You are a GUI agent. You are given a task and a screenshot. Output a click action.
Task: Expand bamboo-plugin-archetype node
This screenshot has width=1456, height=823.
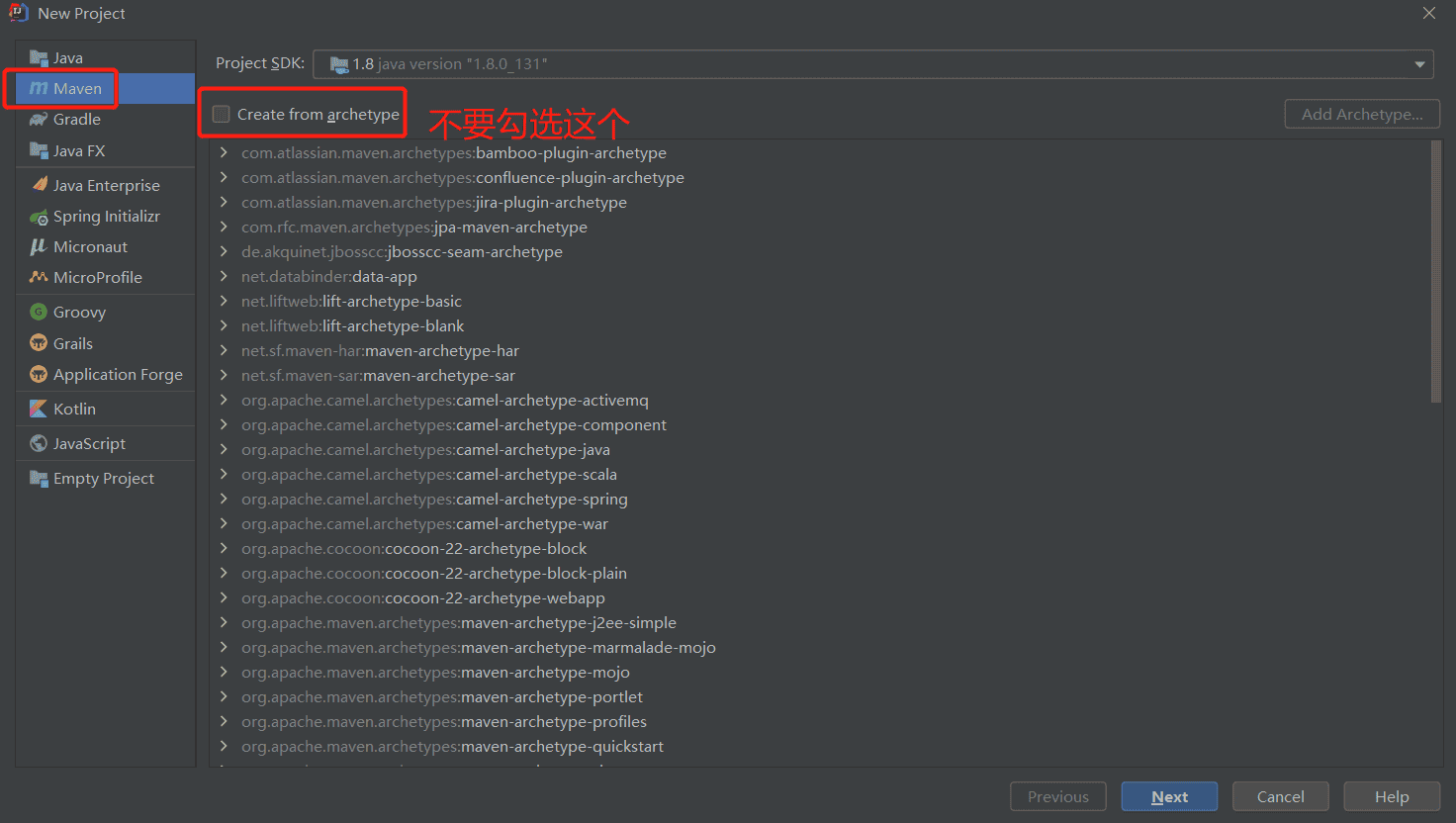[225, 152]
